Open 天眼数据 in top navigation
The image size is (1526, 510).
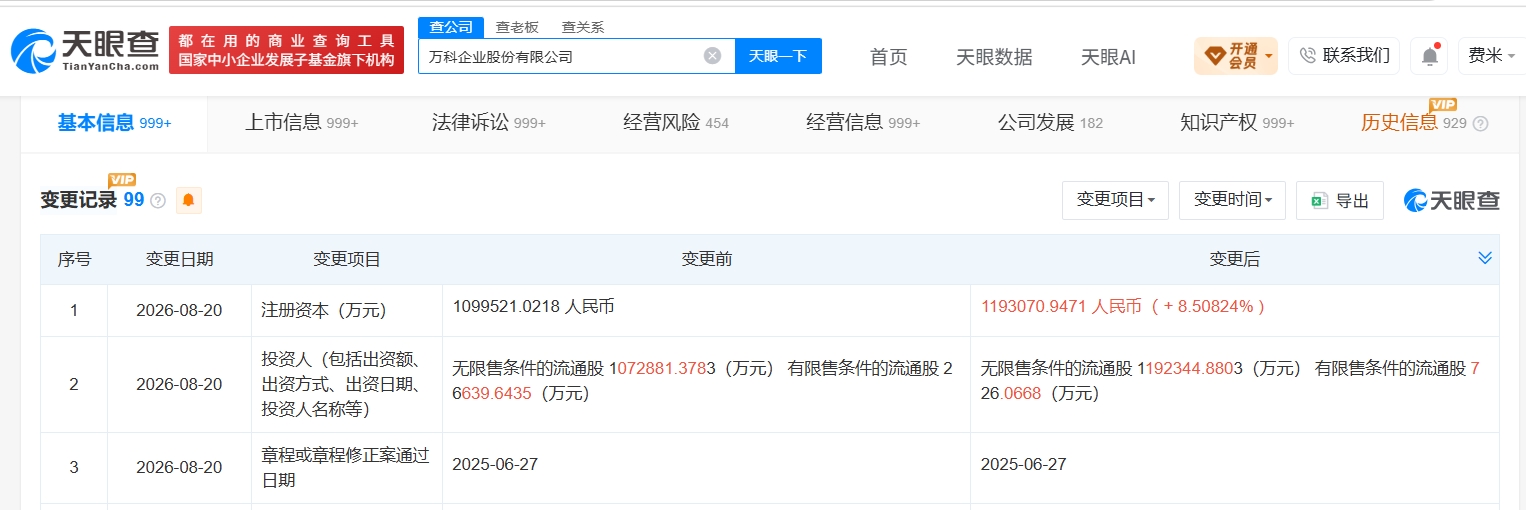pos(994,57)
